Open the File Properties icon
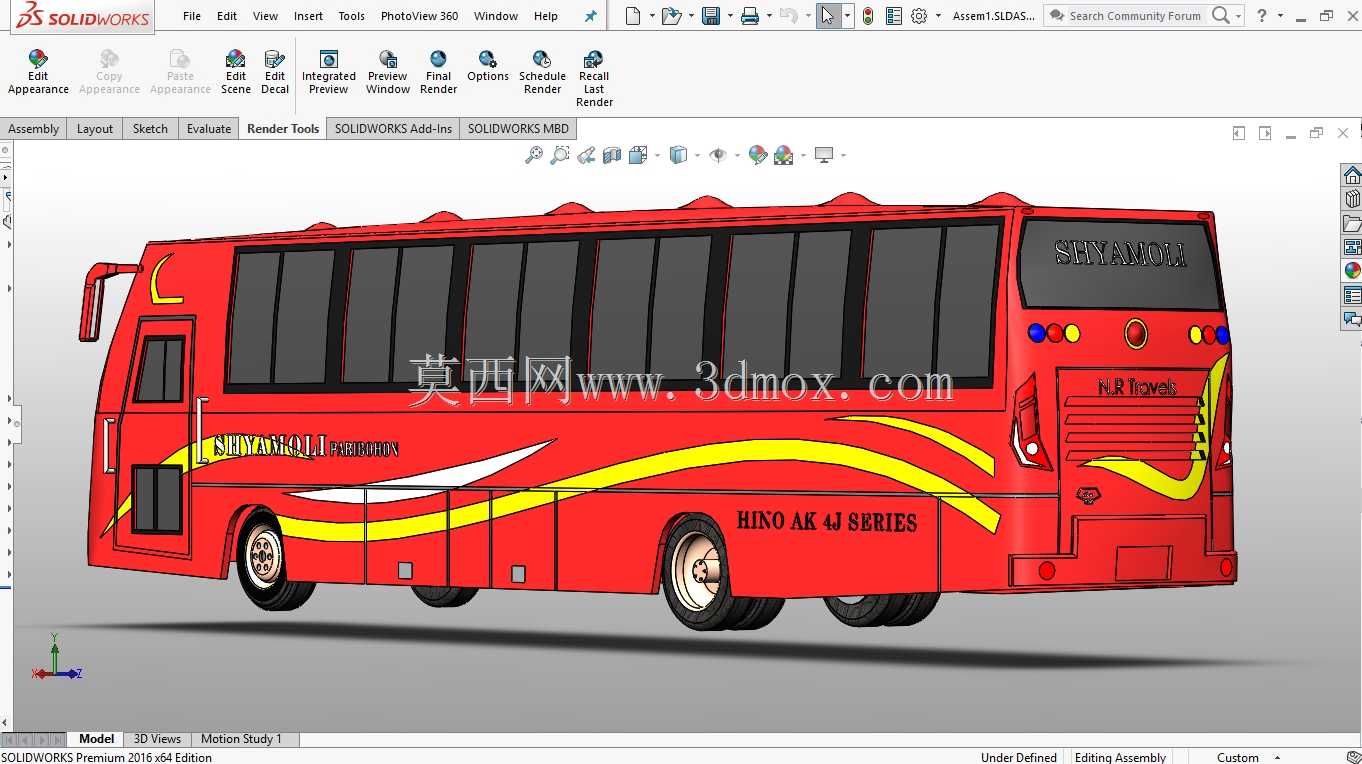1362x764 pixels. 894,16
